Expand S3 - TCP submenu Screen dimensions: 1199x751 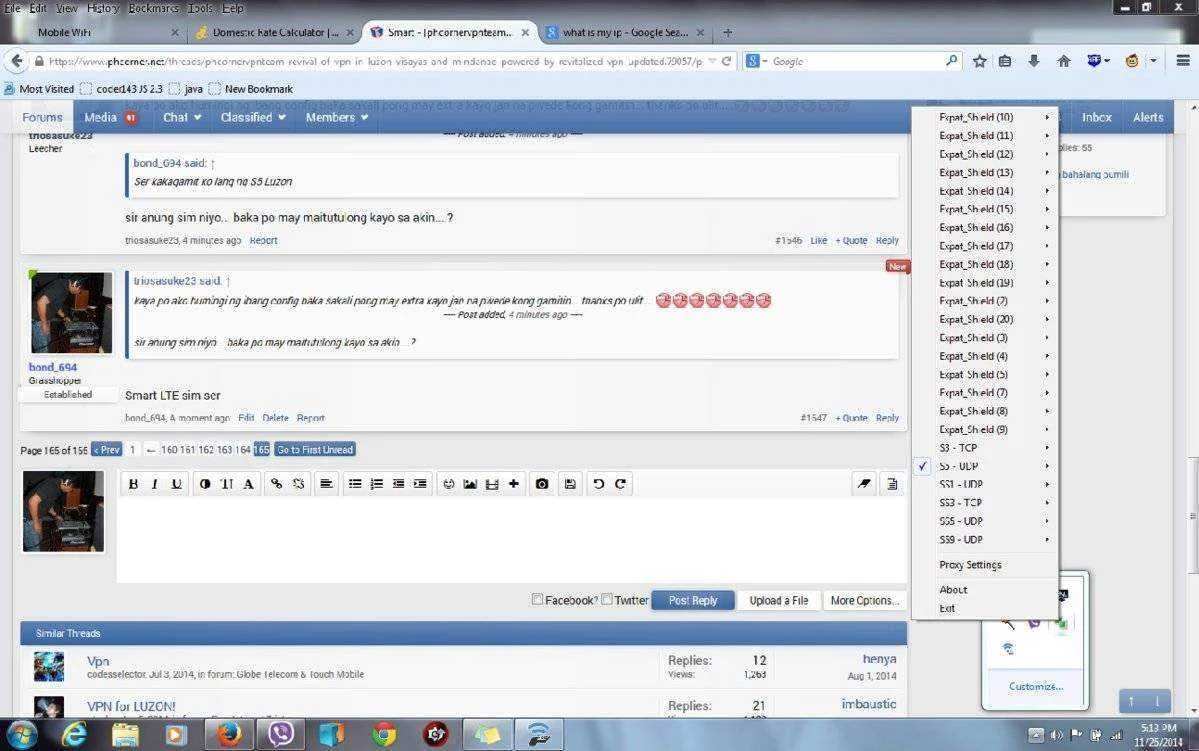point(985,447)
